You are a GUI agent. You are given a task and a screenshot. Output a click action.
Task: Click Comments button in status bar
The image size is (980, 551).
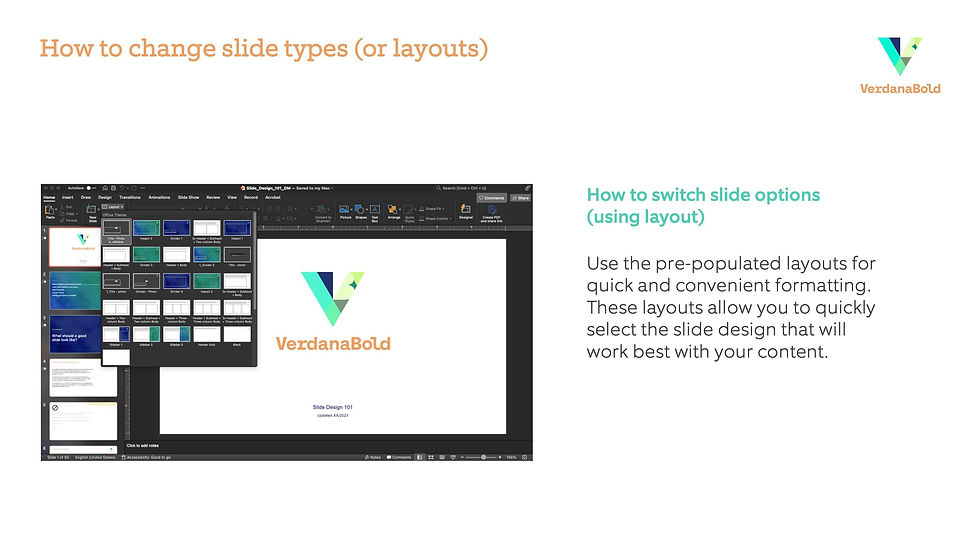[x=399, y=457]
